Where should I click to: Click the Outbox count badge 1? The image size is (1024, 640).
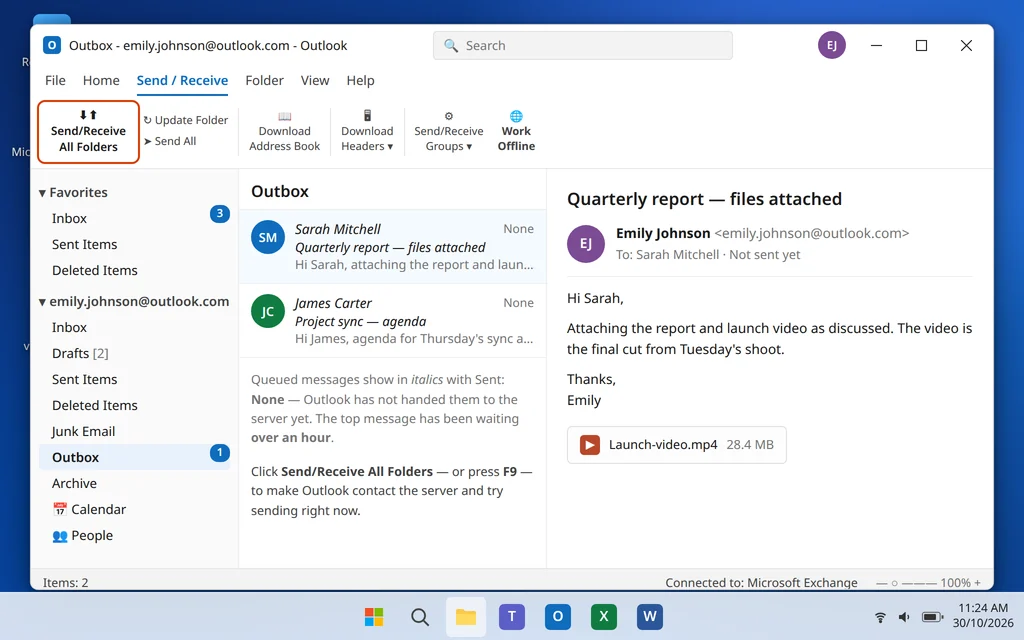[219, 453]
